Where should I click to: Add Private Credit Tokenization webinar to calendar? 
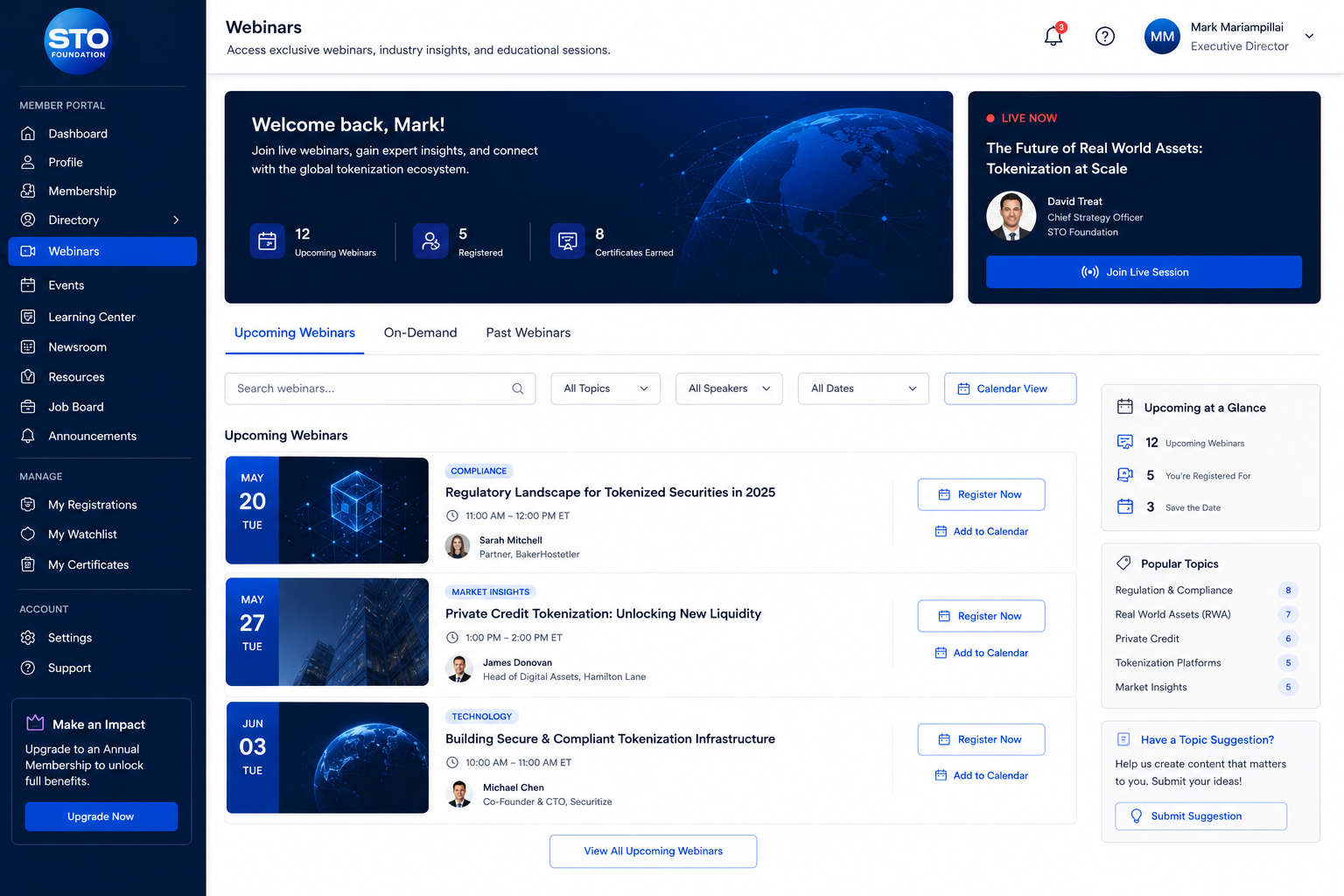(981, 653)
